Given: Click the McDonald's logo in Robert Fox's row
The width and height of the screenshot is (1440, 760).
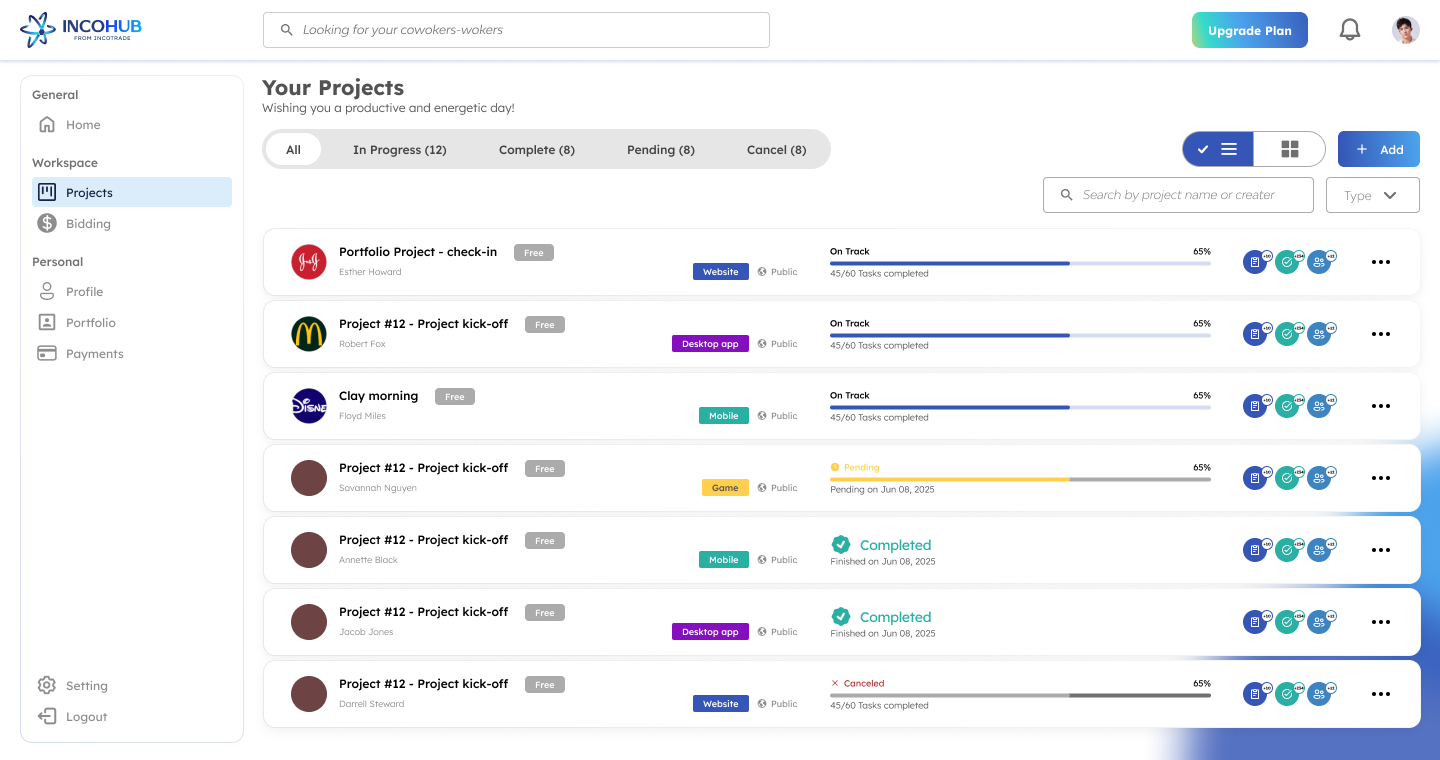Looking at the screenshot, I should click(309, 334).
